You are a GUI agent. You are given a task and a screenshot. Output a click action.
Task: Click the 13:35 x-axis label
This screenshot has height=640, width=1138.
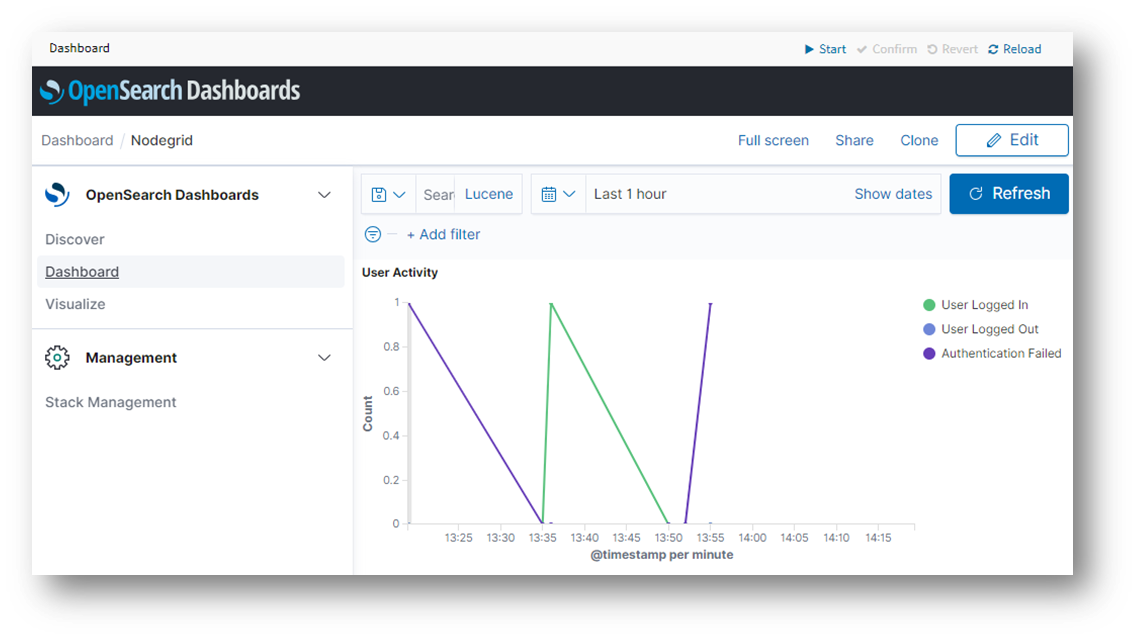[542, 538]
